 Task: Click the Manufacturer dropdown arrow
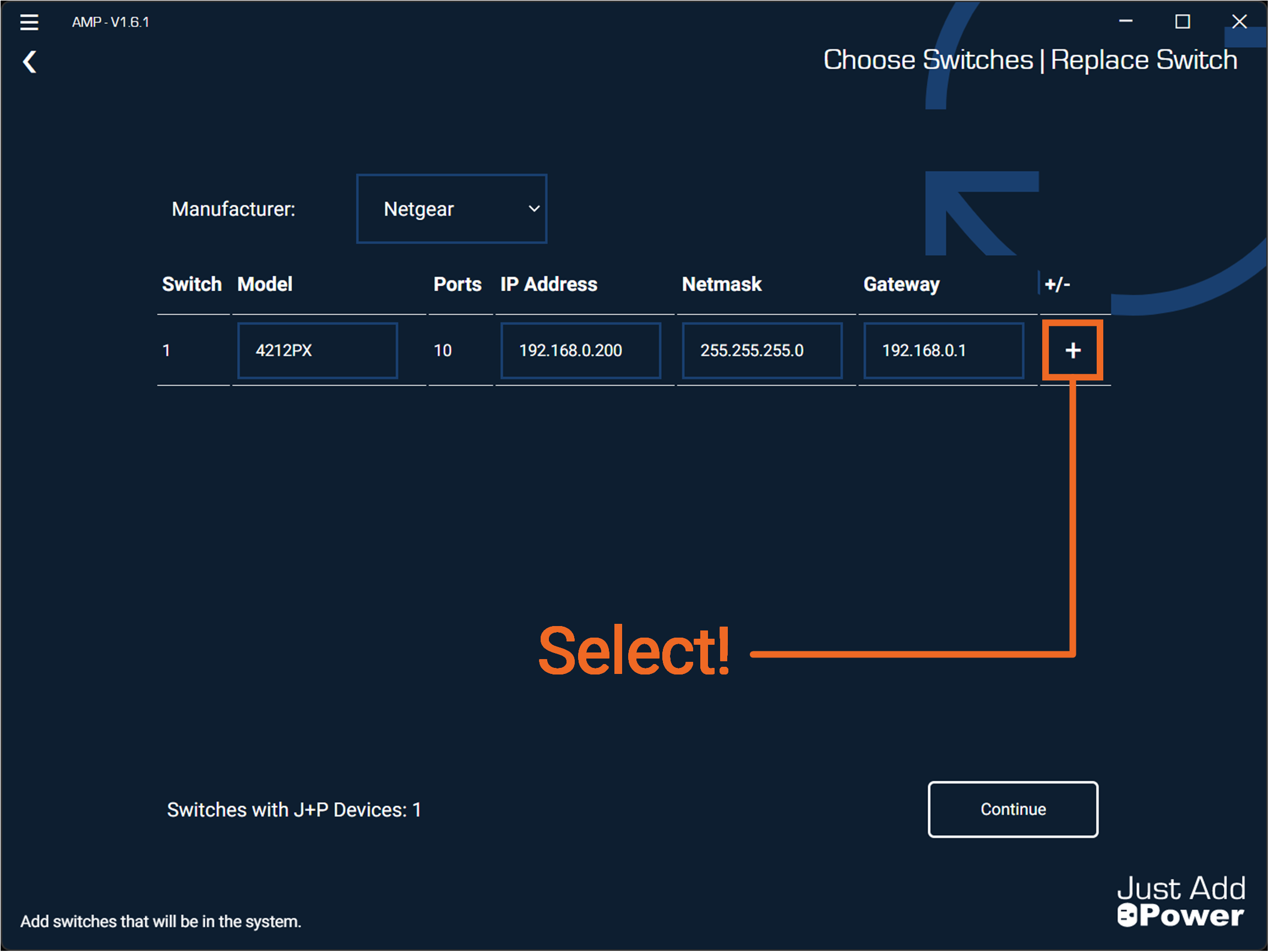coord(533,209)
